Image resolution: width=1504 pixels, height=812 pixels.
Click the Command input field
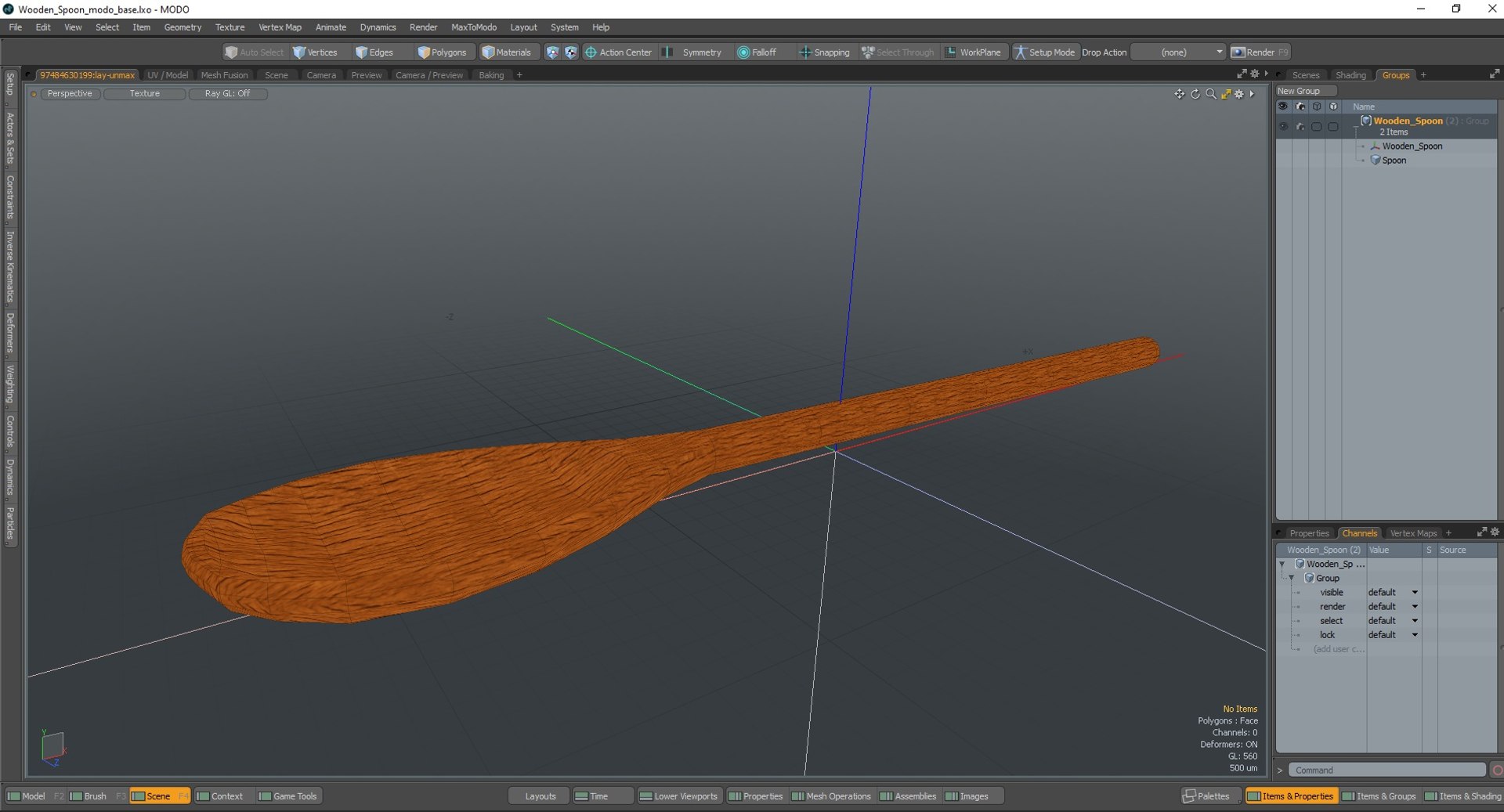(1386, 770)
